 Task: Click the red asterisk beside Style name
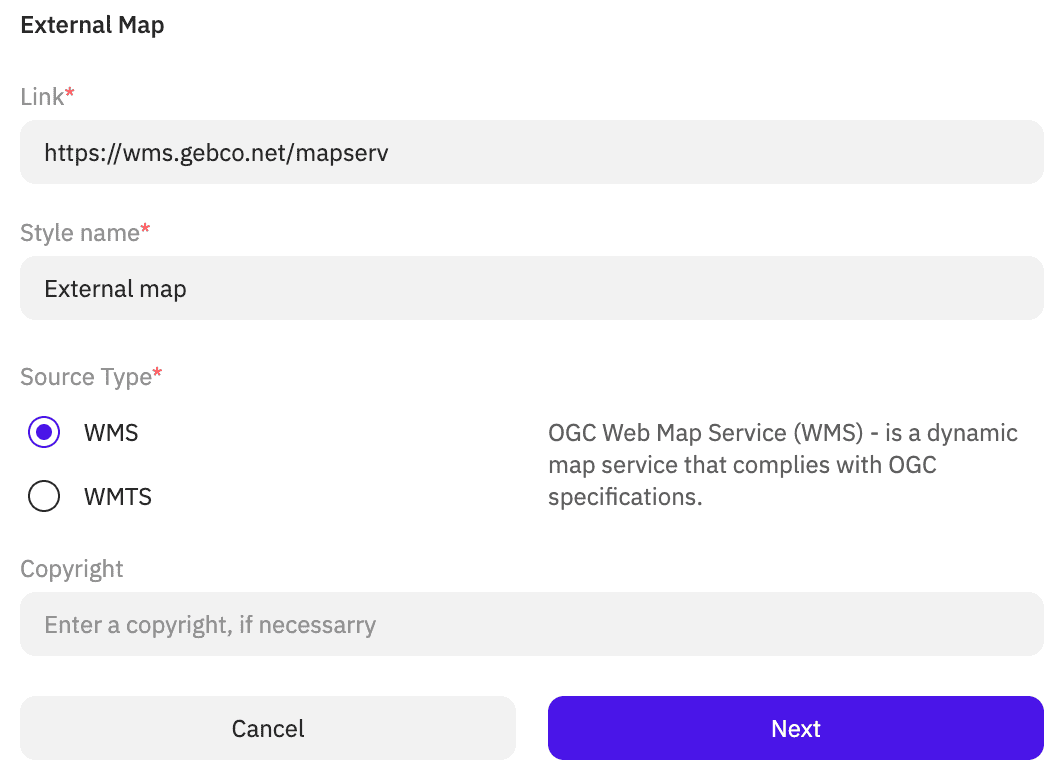point(146,231)
